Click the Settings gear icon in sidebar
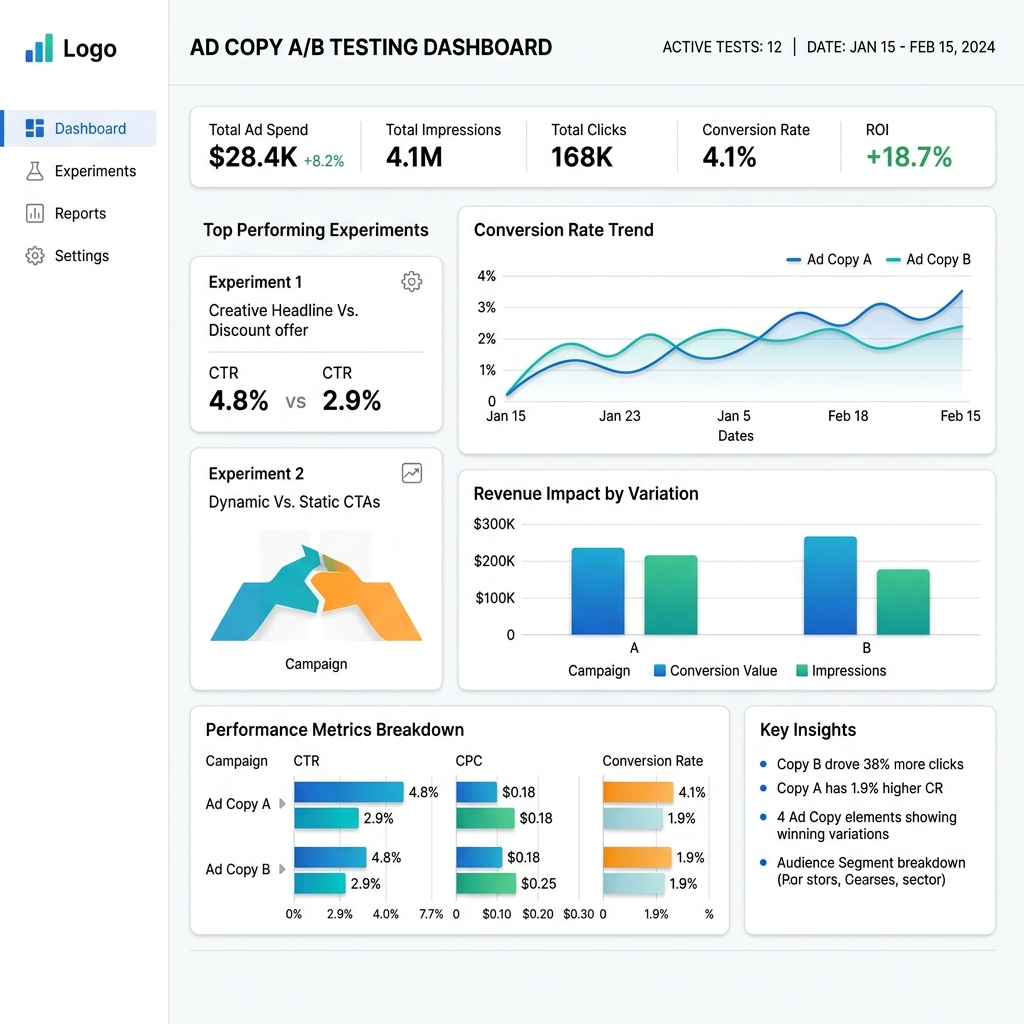 (35, 256)
